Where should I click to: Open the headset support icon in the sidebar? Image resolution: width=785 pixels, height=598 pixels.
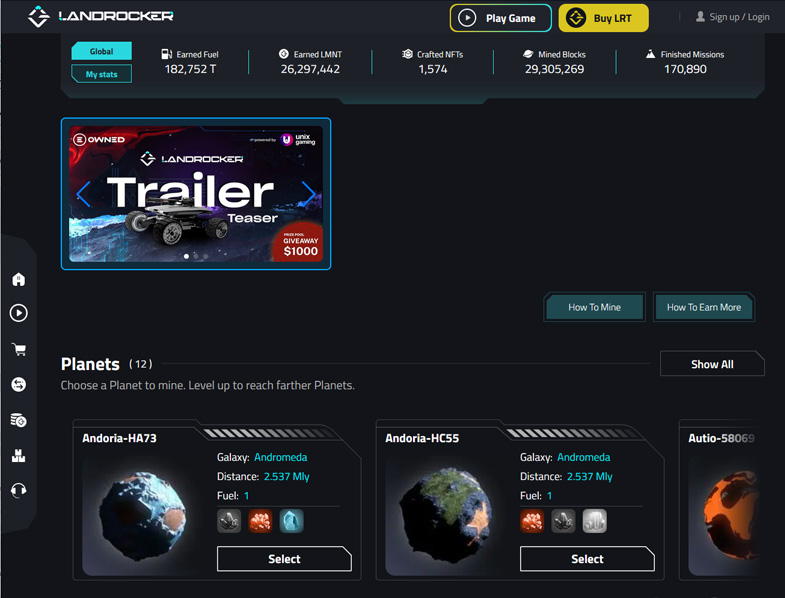tap(19, 490)
